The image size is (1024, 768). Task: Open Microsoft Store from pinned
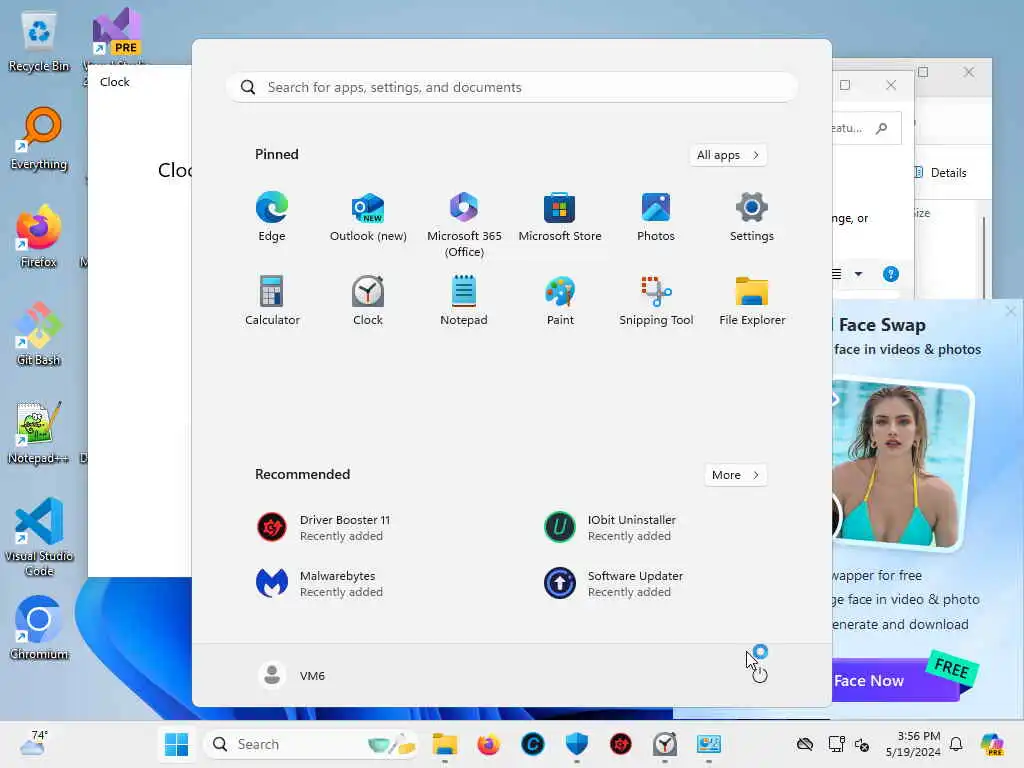tap(560, 217)
